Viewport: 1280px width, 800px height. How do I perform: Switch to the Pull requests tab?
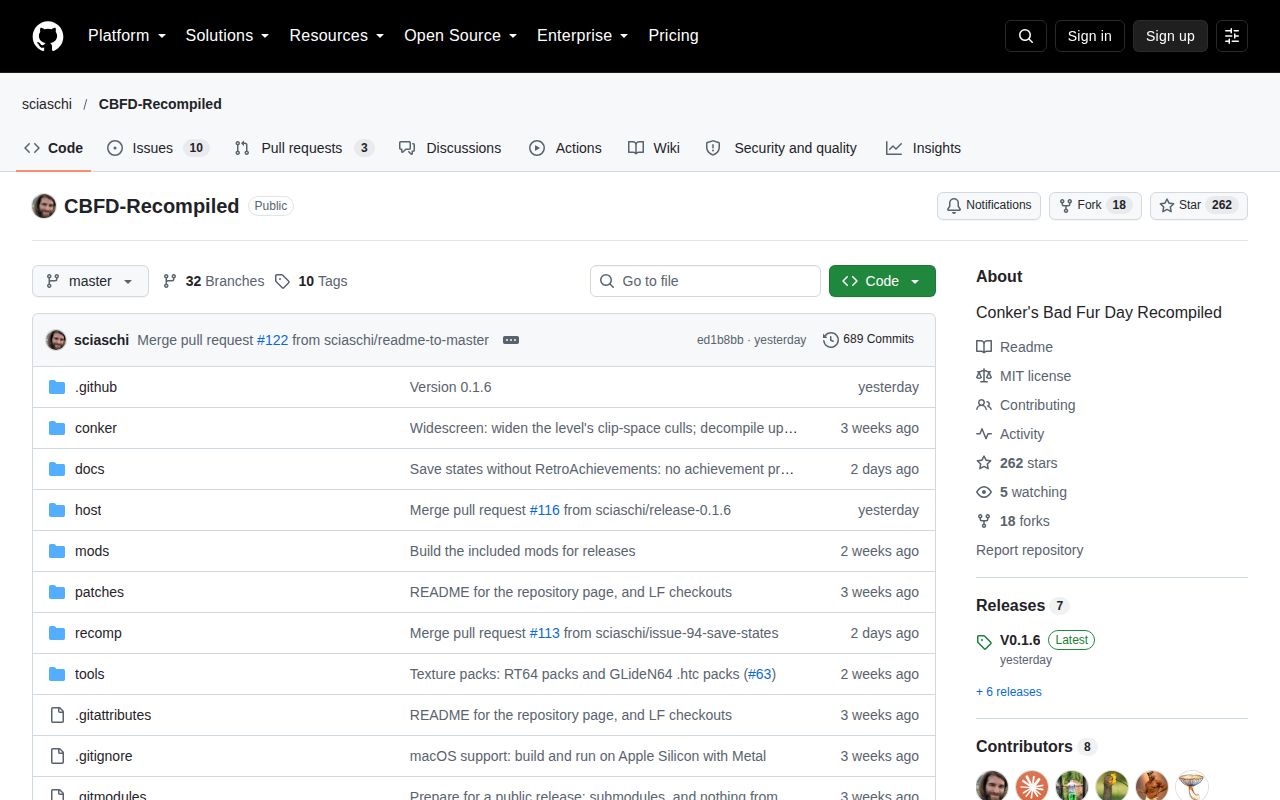pyautogui.click(x=304, y=148)
